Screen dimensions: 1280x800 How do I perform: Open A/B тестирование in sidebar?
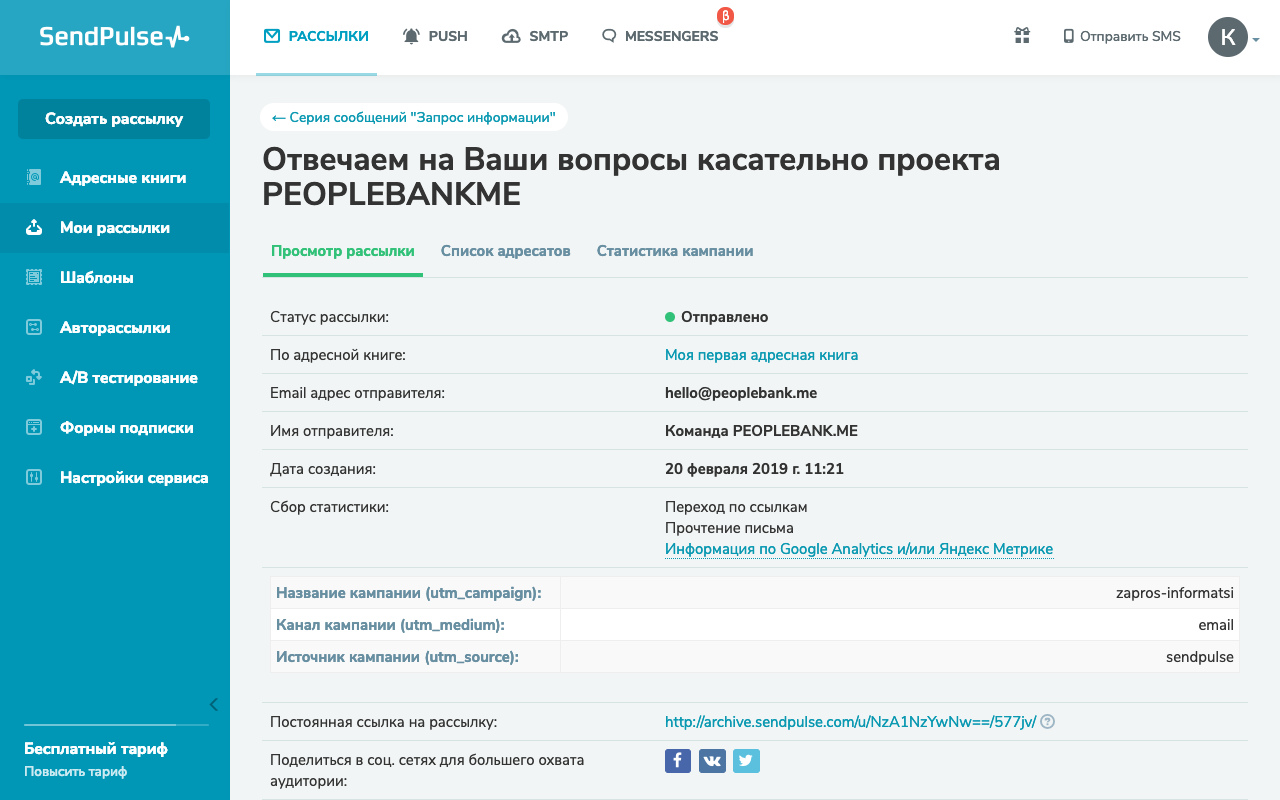pyautogui.click(x=128, y=378)
